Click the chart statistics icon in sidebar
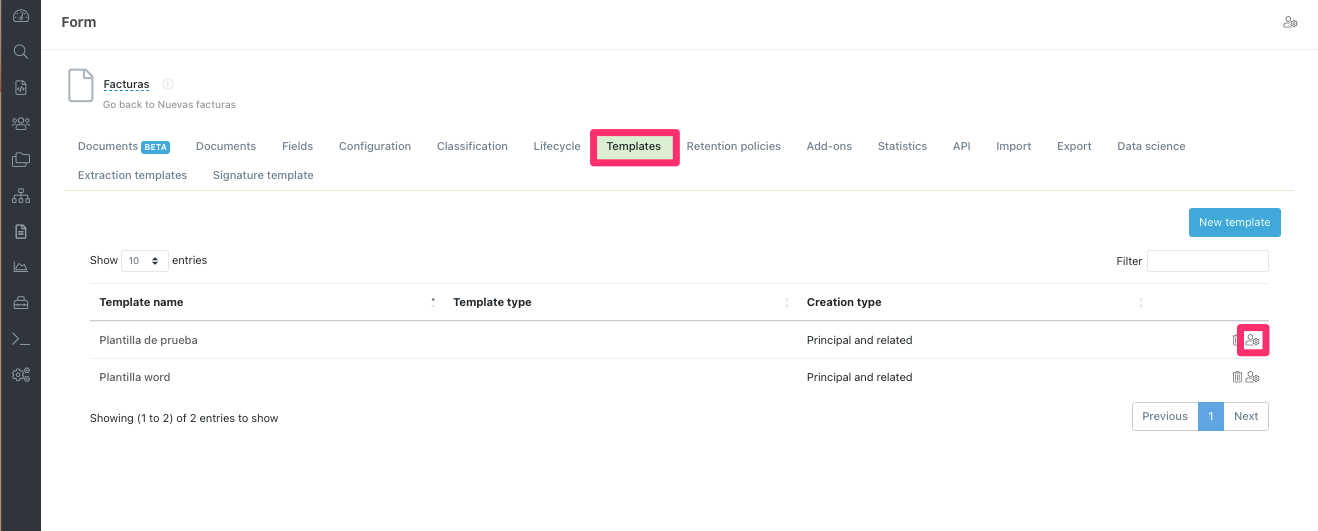The width and height of the screenshot is (1318, 531). coord(20,267)
